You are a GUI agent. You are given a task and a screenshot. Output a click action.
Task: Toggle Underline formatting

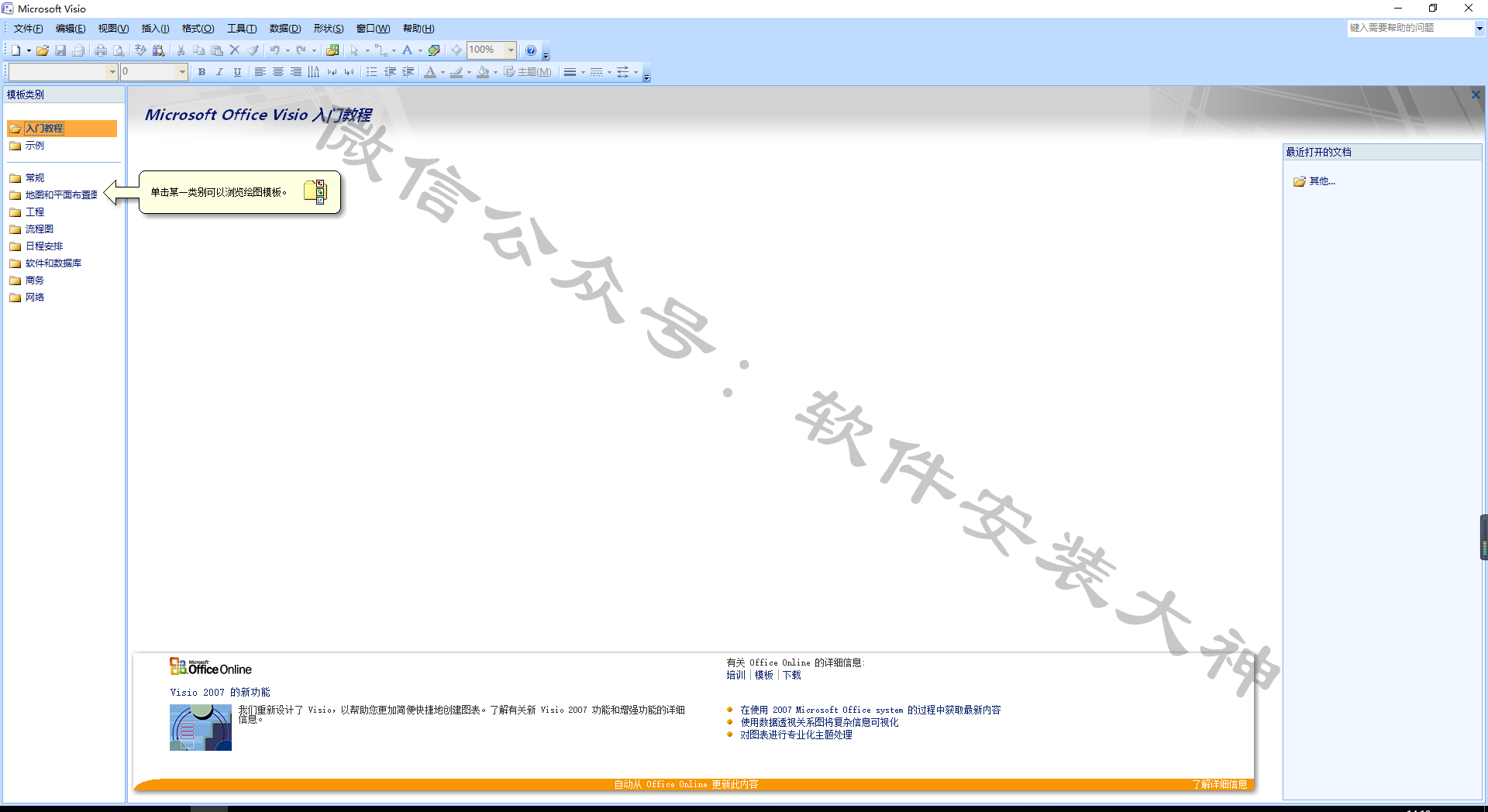(237, 72)
